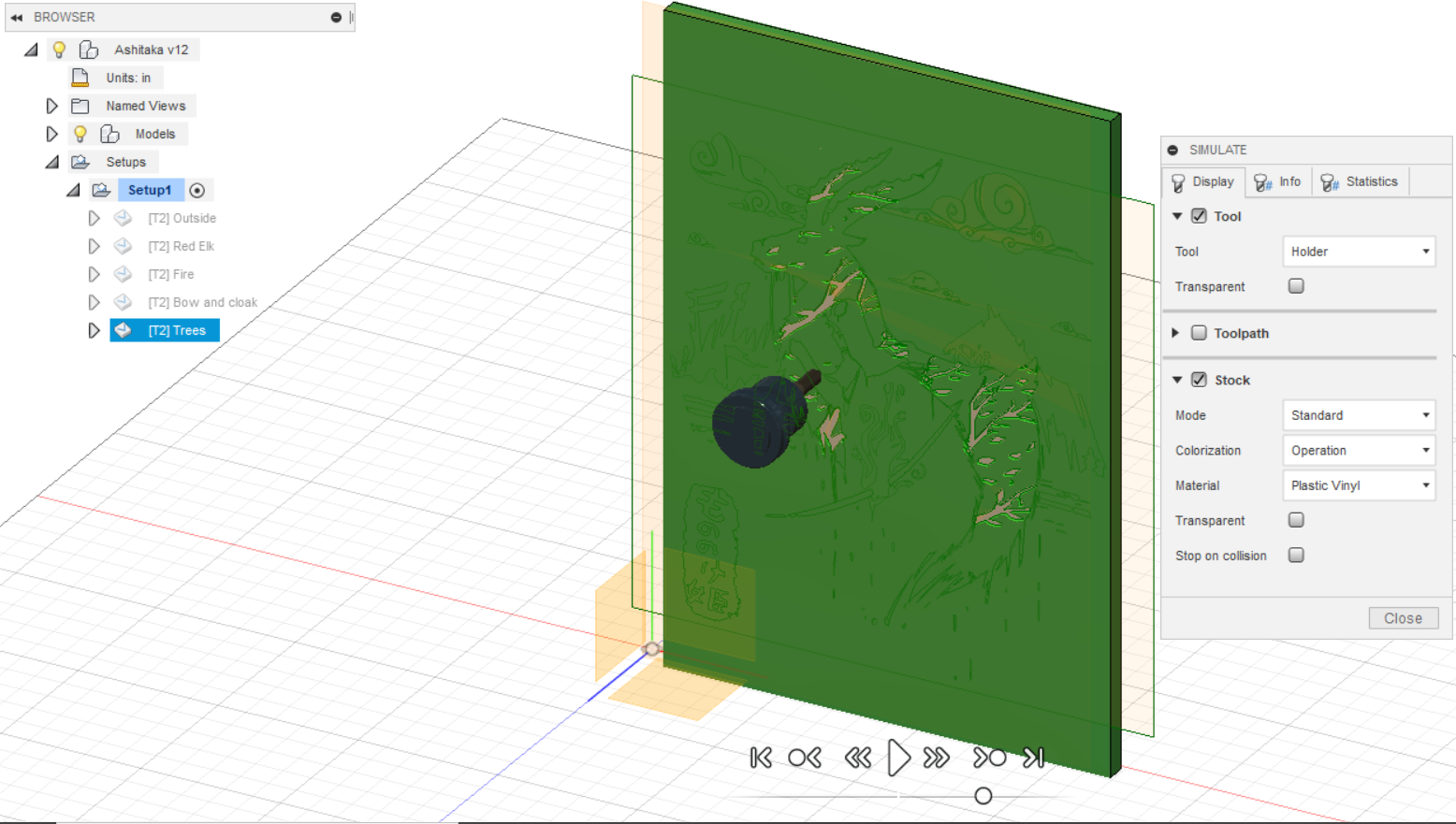Expand the [T2] Fire tree item
Viewport: 1456px width, 824px height.
tap(94, 274)
